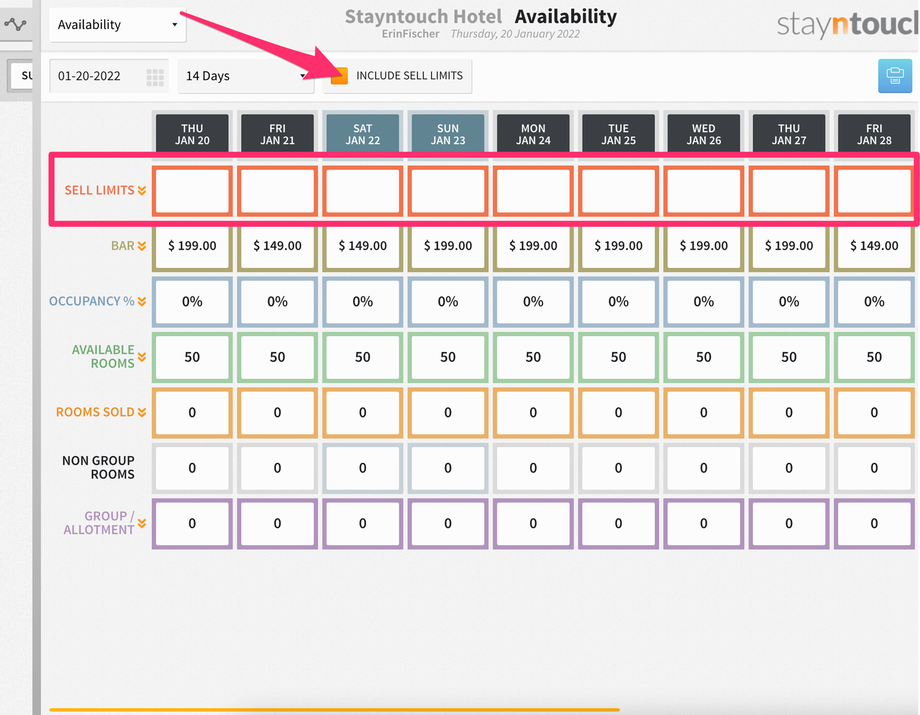Screen dimensions: 920x715
Task: Click the blue print icon button
Action: coord(895,76)
